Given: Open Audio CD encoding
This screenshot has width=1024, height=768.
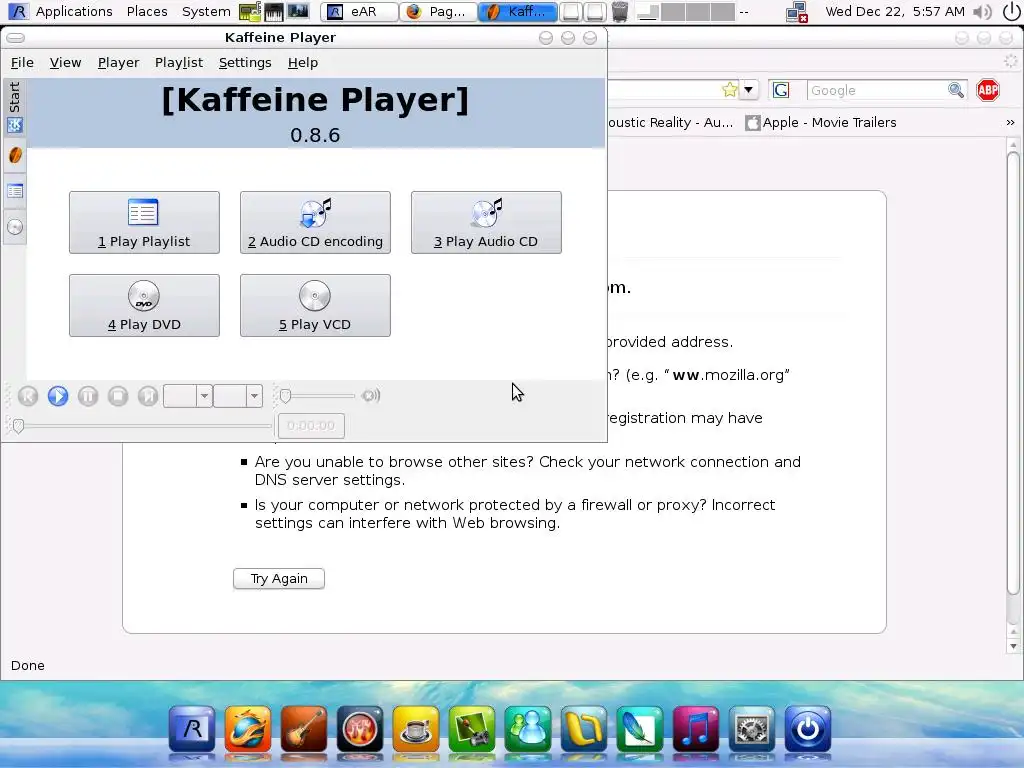Looking at the screenshot, I should click(315, 223).
